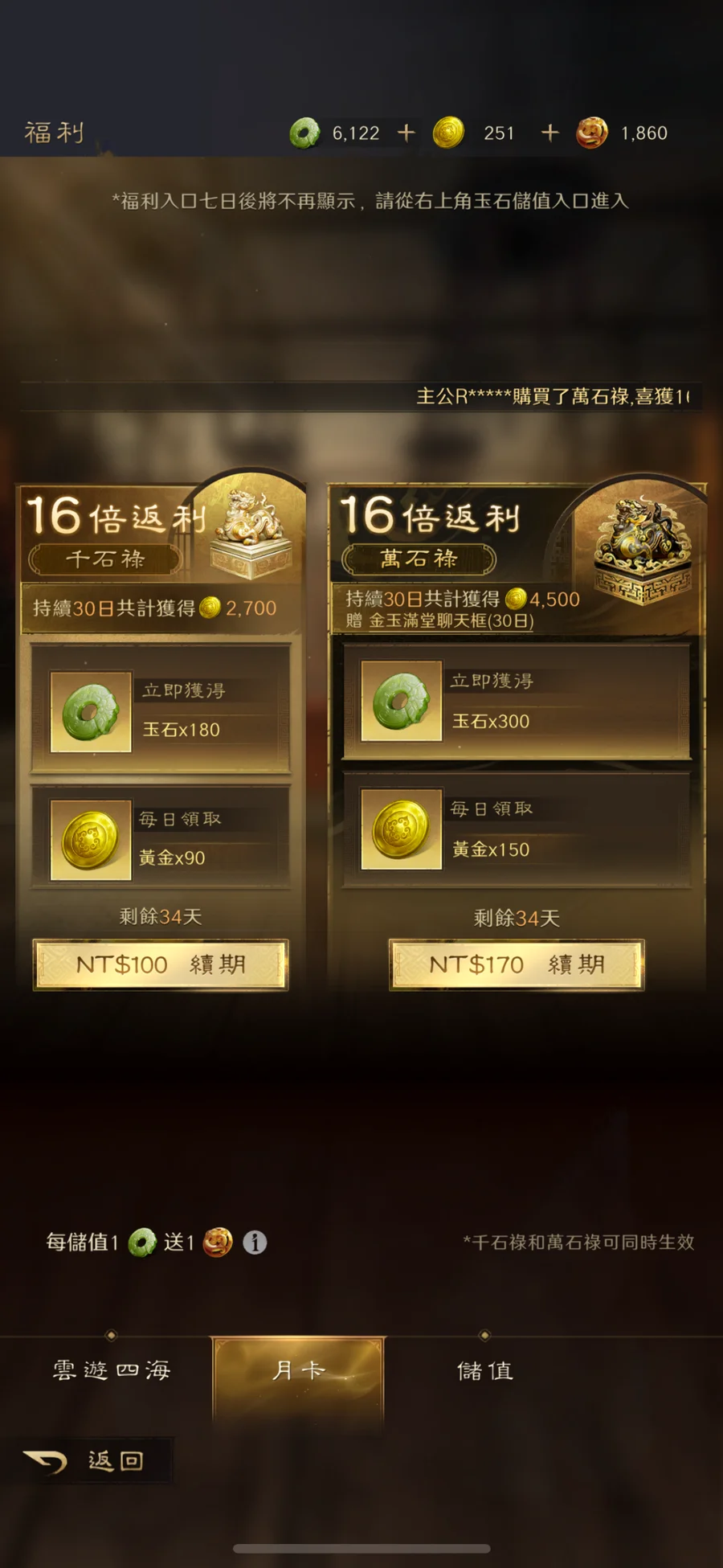Tap the 黃金x150 daily gold icon
This screenshot has width=723, height=1568.
[x=402, y=829]
